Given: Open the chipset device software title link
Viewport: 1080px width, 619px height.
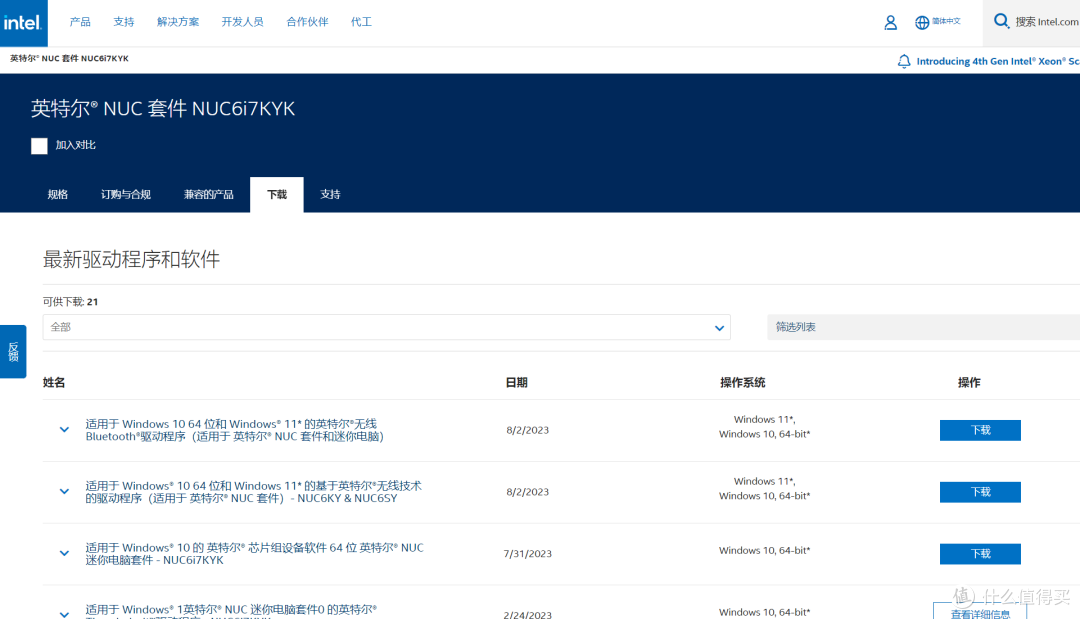Looking at the screenshot, I should coord(255,554).
